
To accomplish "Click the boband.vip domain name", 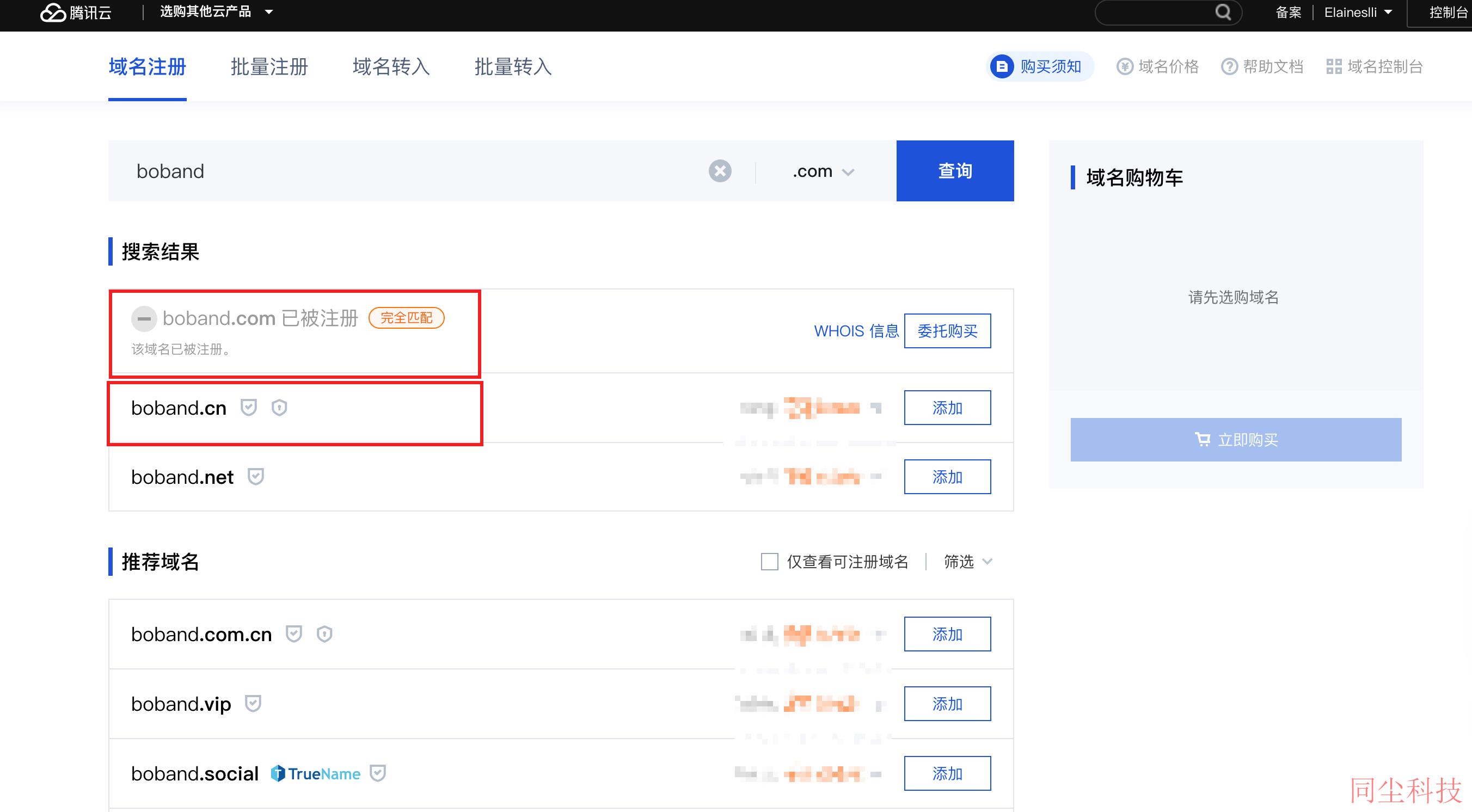I will click(181, 704).
